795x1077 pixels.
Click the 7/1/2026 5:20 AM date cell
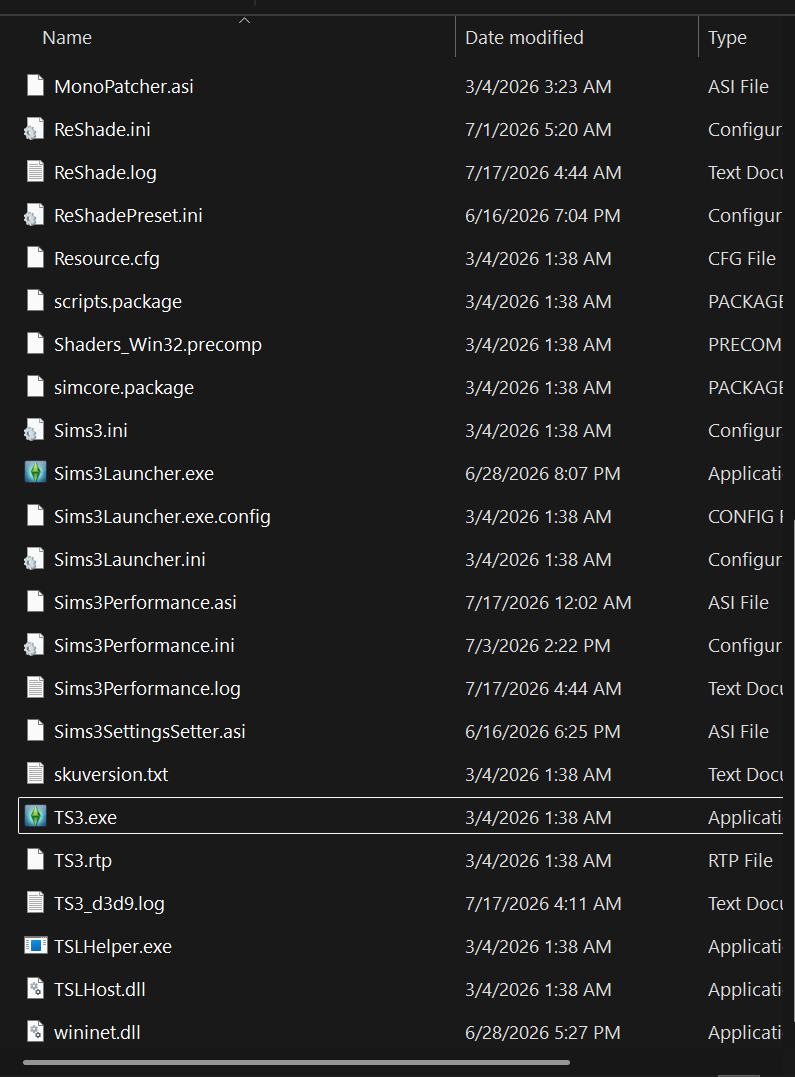pyautogui.click(x=538, y=130)
